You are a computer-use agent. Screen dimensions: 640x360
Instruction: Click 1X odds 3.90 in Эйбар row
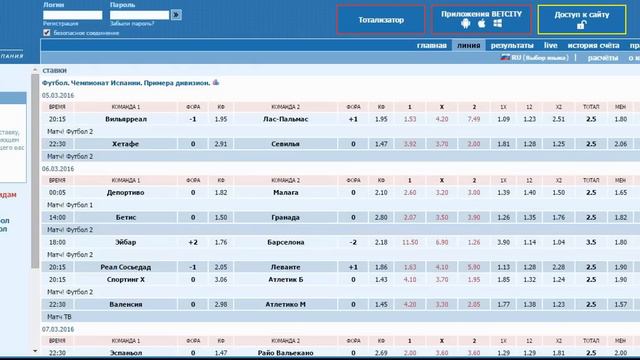point(503,242)
